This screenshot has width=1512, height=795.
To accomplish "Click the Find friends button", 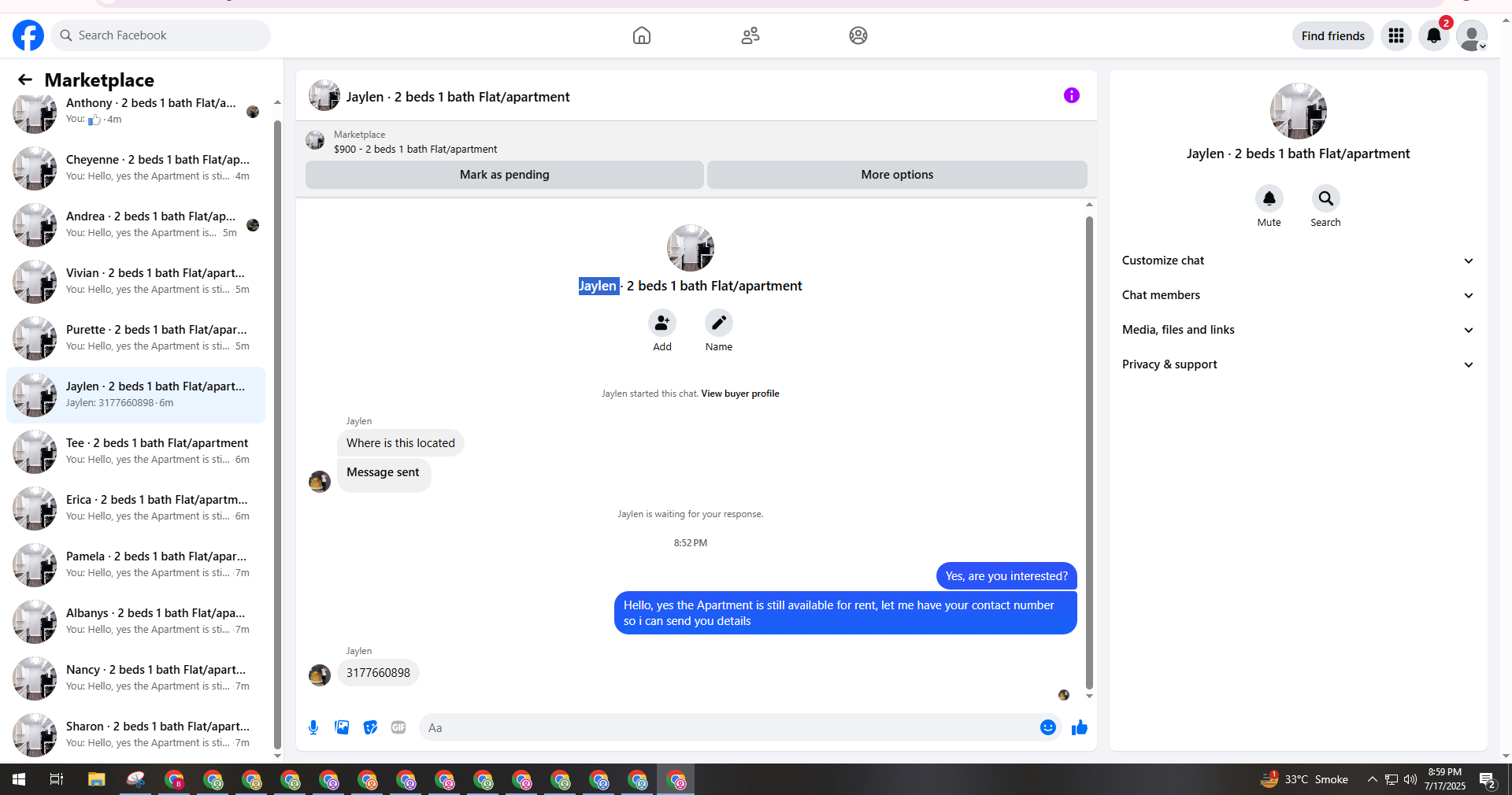I will [x=1332, y=35].
